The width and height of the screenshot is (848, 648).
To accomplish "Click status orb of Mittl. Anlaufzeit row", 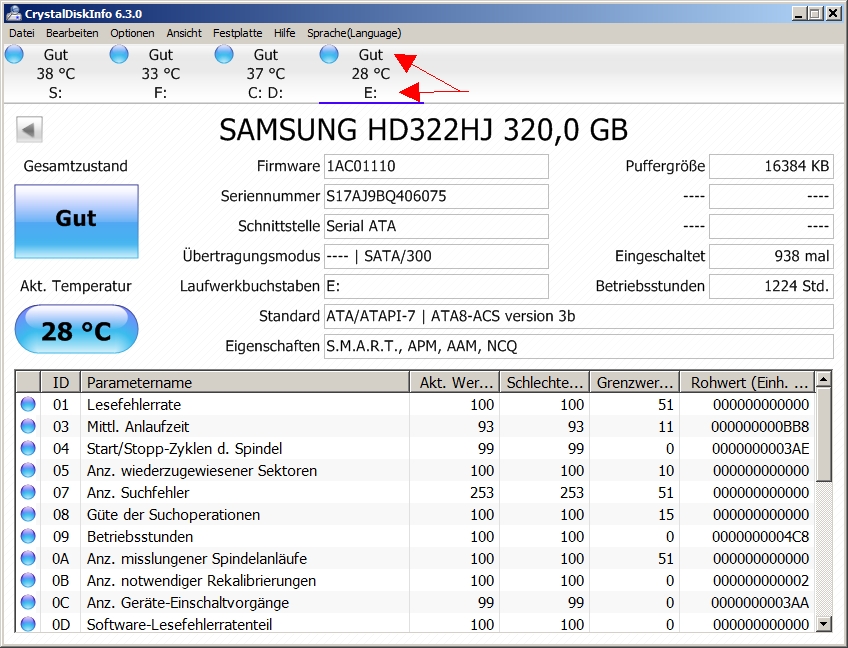I will [x=28, y=426].
